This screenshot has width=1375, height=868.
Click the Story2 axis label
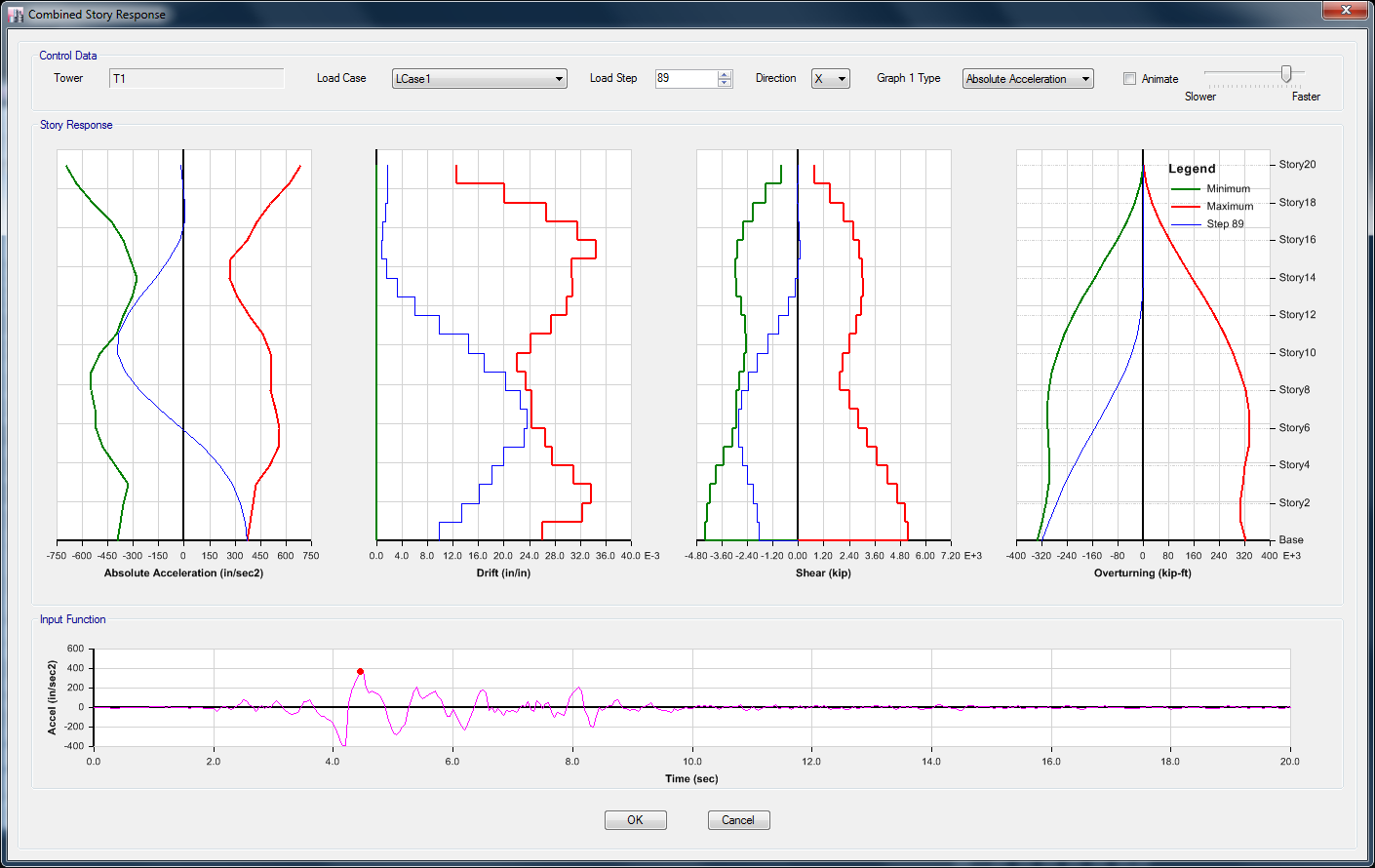tap(1294, 503)
